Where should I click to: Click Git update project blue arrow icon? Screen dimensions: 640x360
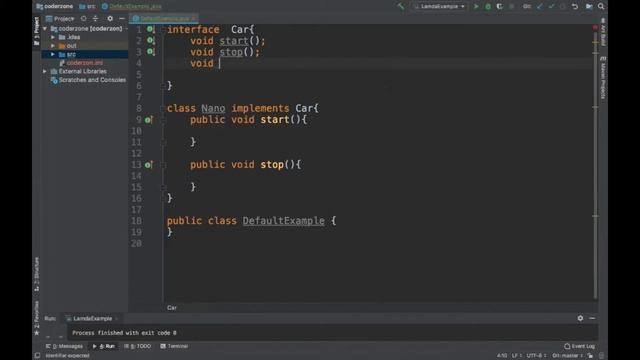tap(540, 7)
